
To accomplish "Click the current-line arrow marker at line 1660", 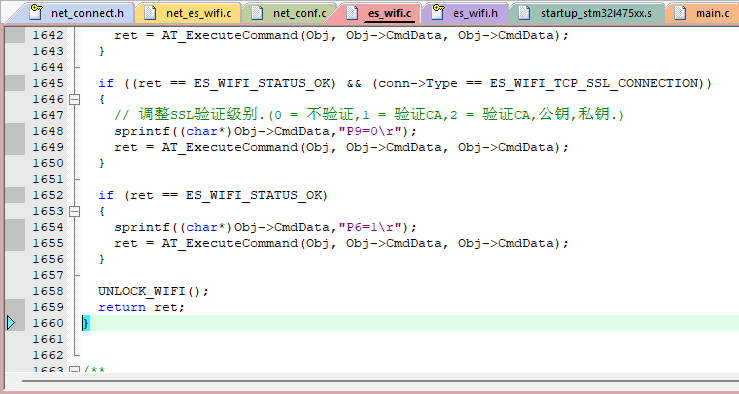I will [x=11, y=323].
